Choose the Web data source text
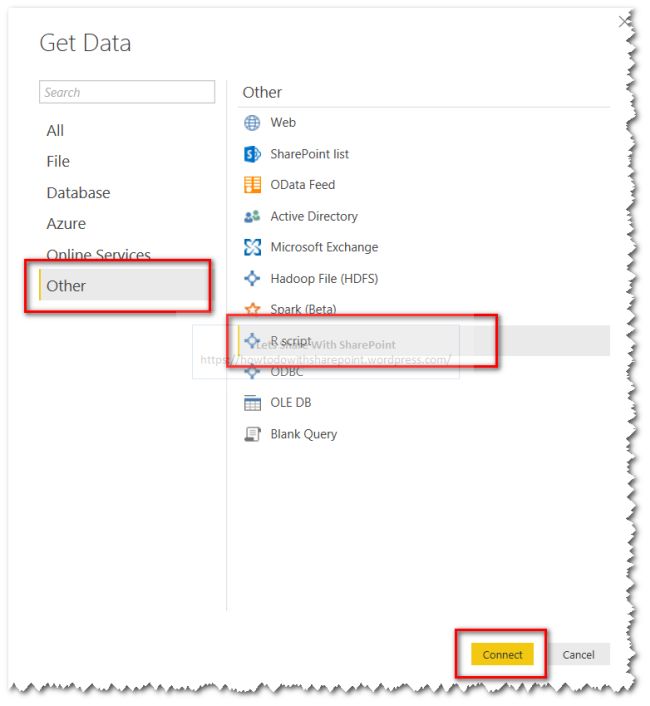This screenshot has width=650, height=706. click(283, 122)
